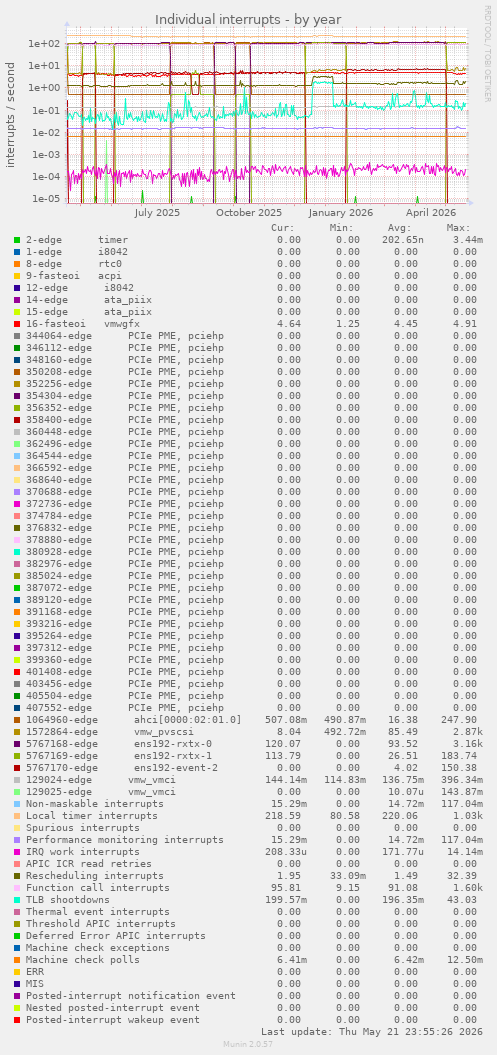This screenshot has width=497, height=1055.
Task: Click the graph title Individual interrupts - by year
Action: pyautogui.click(x=248, y=20)
